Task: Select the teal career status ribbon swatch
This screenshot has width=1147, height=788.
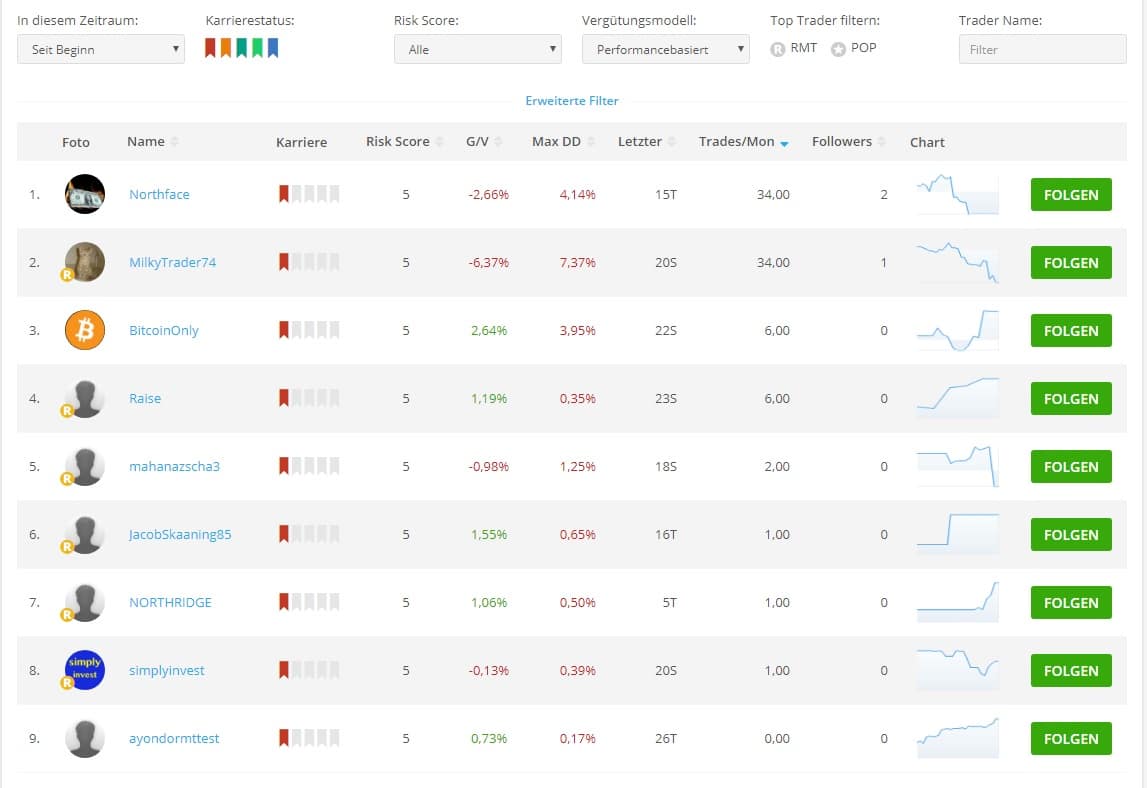Action: coord(242,48)
